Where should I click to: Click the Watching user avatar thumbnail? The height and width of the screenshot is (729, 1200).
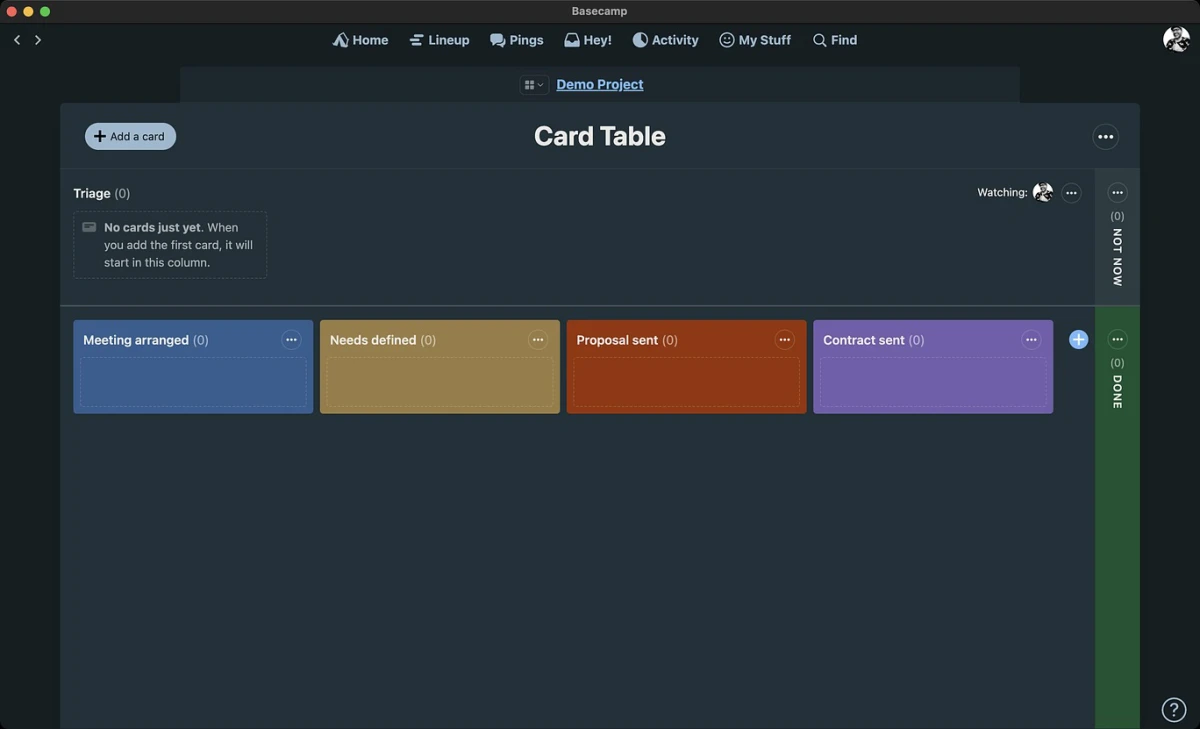(x=1042, y=192)
